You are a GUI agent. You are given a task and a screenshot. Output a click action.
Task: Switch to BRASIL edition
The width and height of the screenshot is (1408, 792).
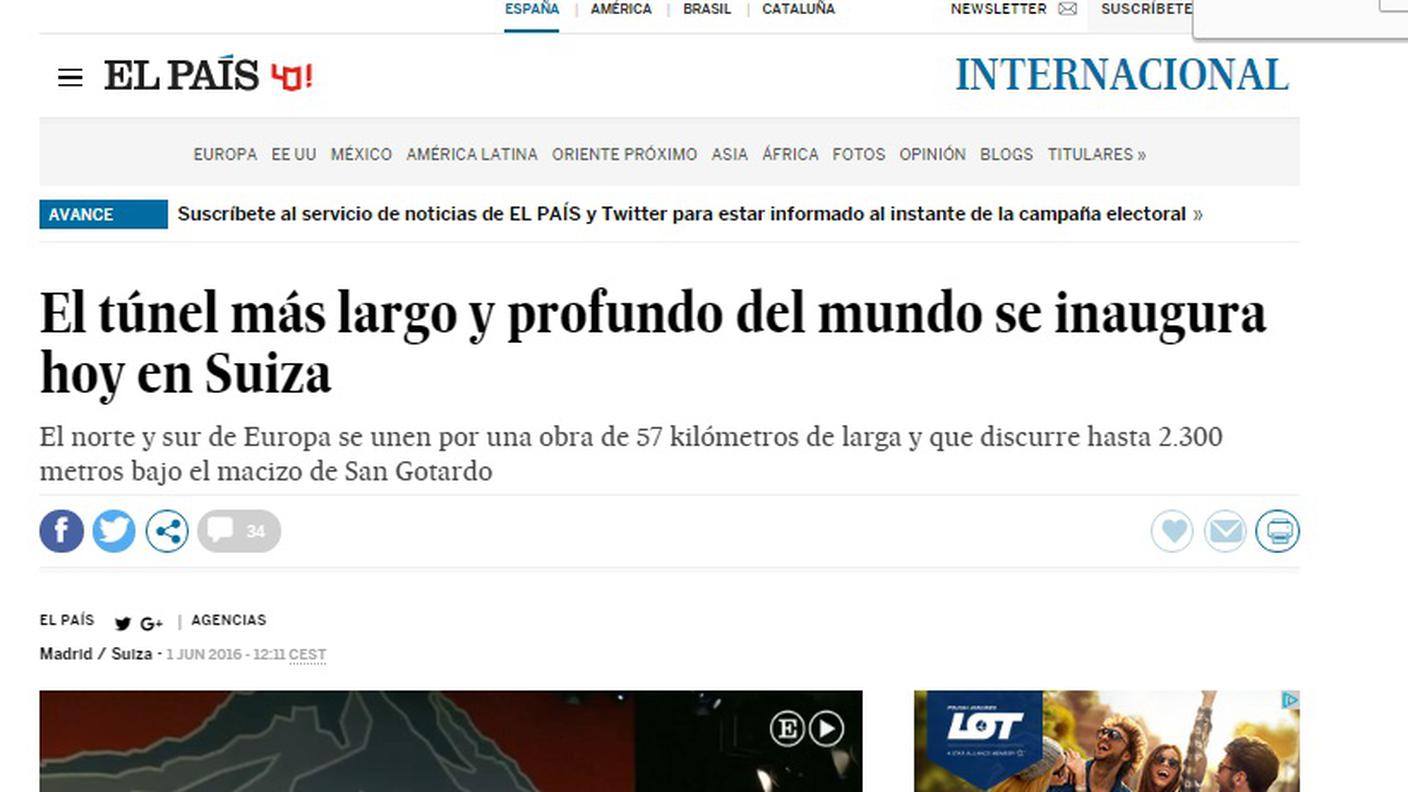pos(707,9)
